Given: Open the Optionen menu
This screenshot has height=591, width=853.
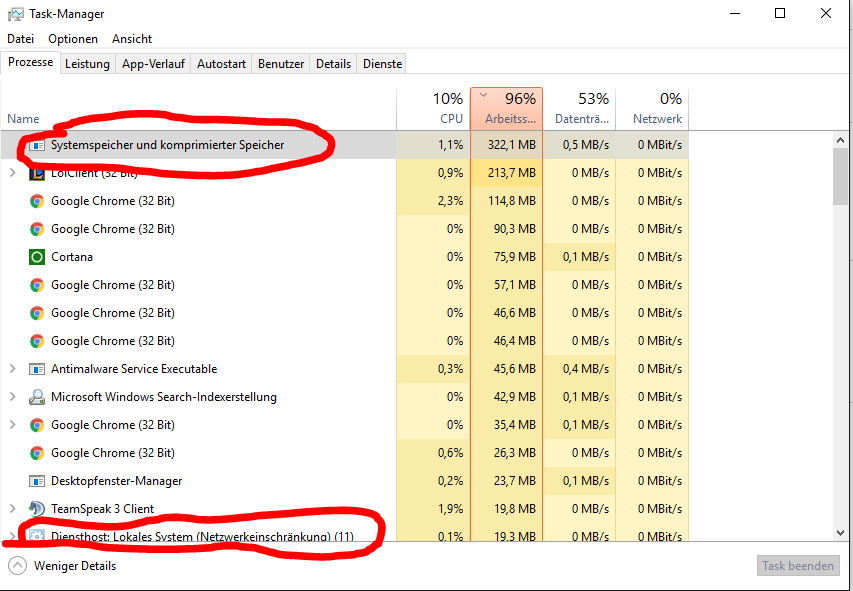Looking at the screenshot, I should click(x=73, y=39).
